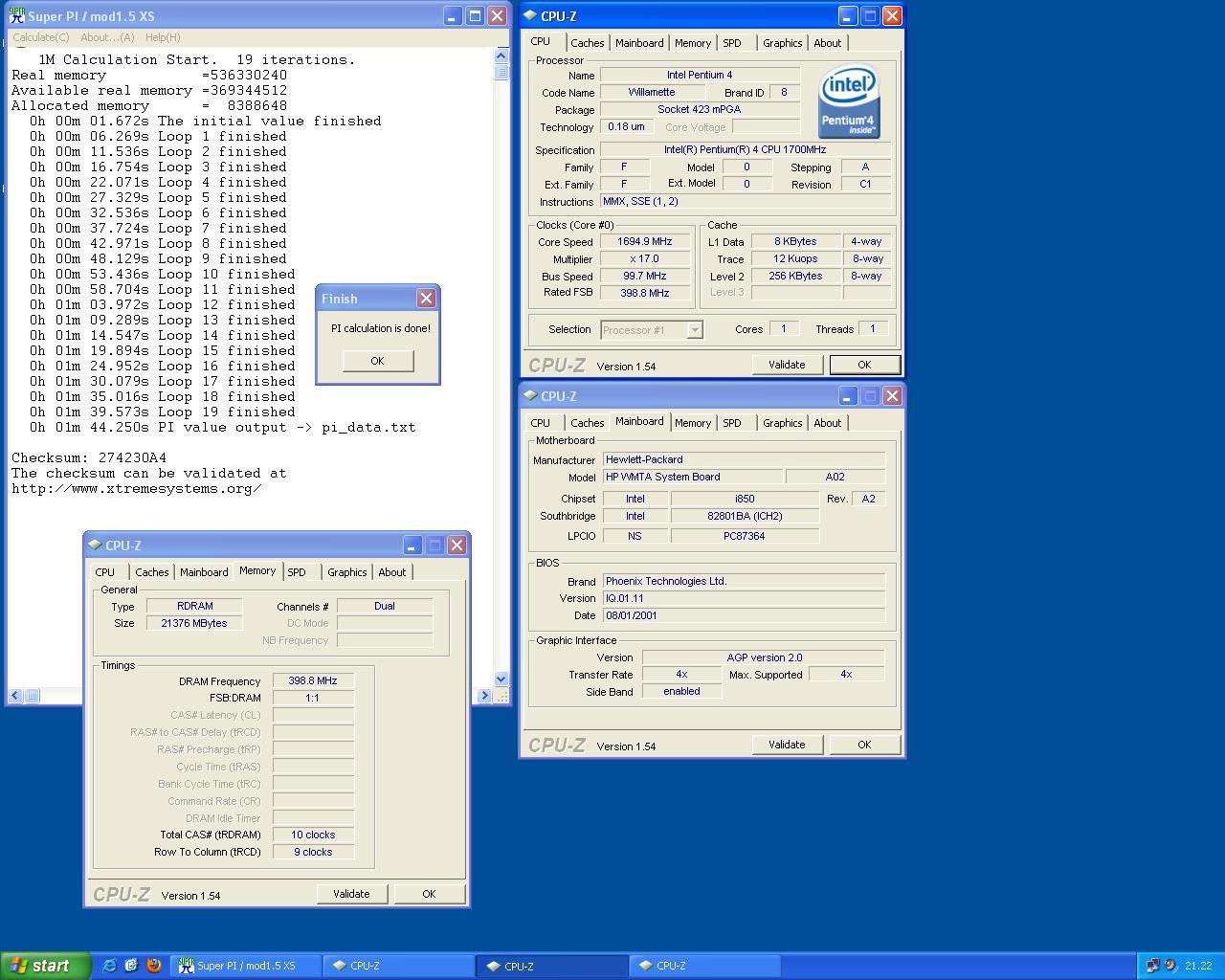1225x980 pixels.
Task: Open the Help(H) menu
Action: (163, 37)
